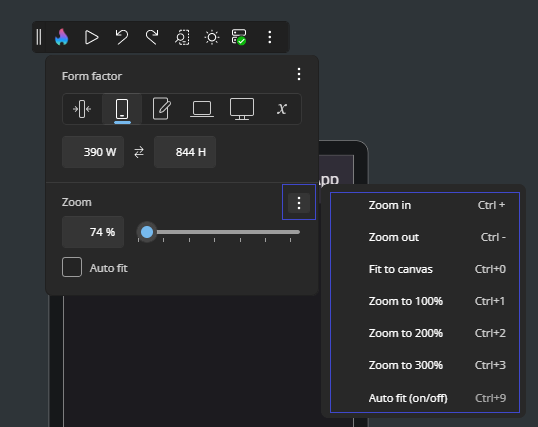
Task: Select the desktop monitor form factor
Action: (242, 109)
